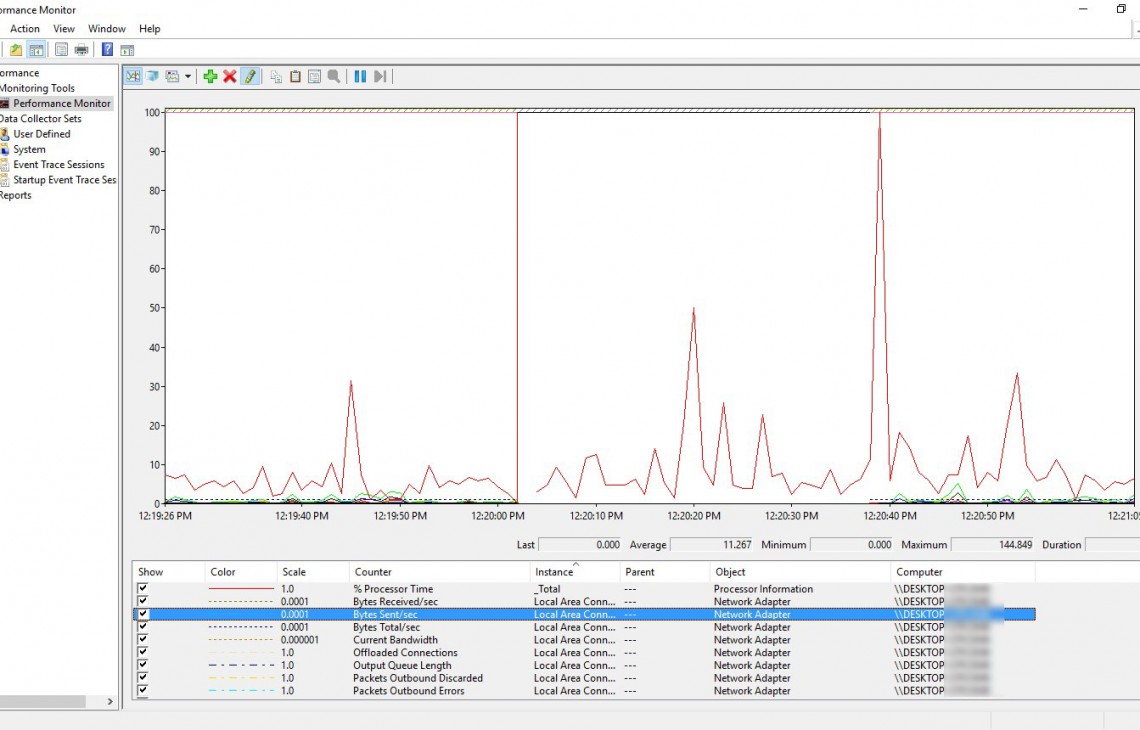Image resolution: width=1140 pixels, height=730 pixels.
Task: Open the Action menu
Action: (x=25, y=29)
